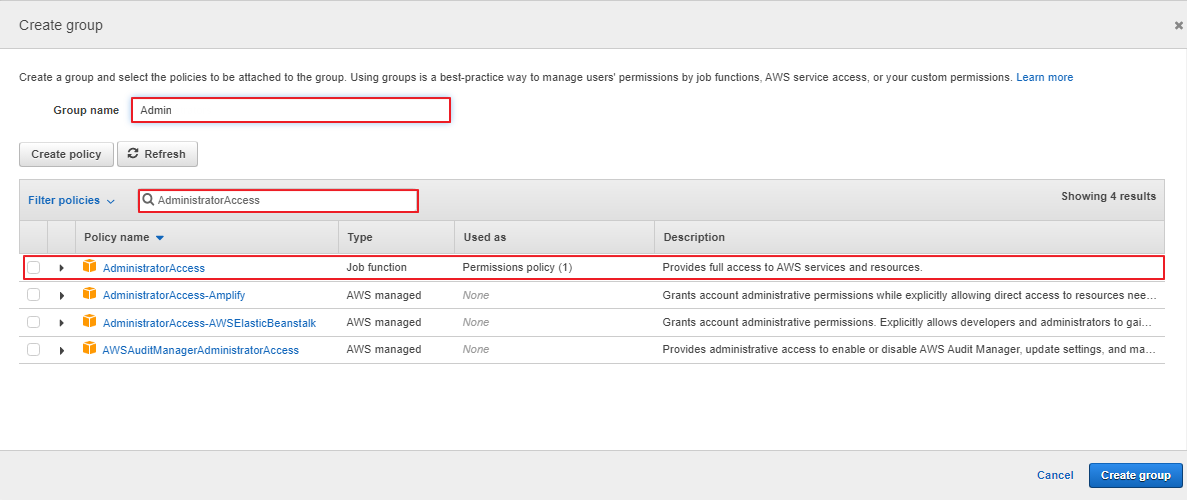Expand the AWSAuditManagerAdministratorAccess policy details
Screen dimensions: 1187x500
coord(61,351)
